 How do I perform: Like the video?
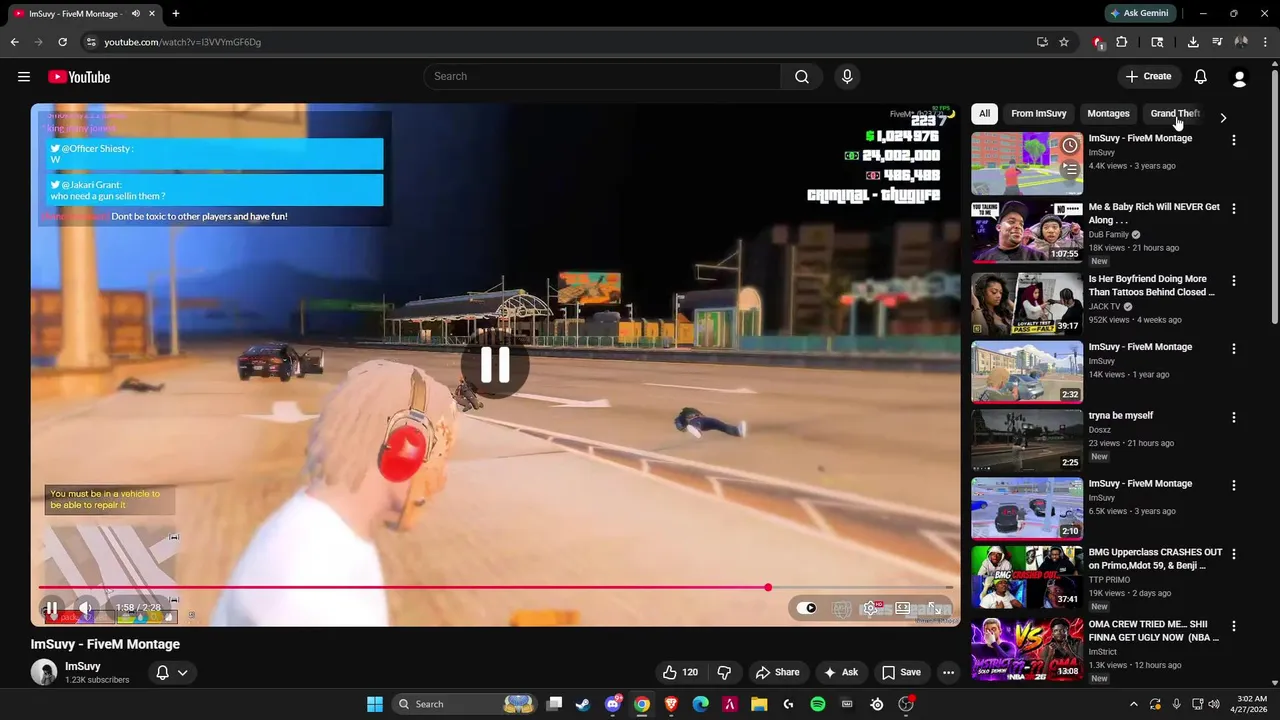click(x=679, y=673)
